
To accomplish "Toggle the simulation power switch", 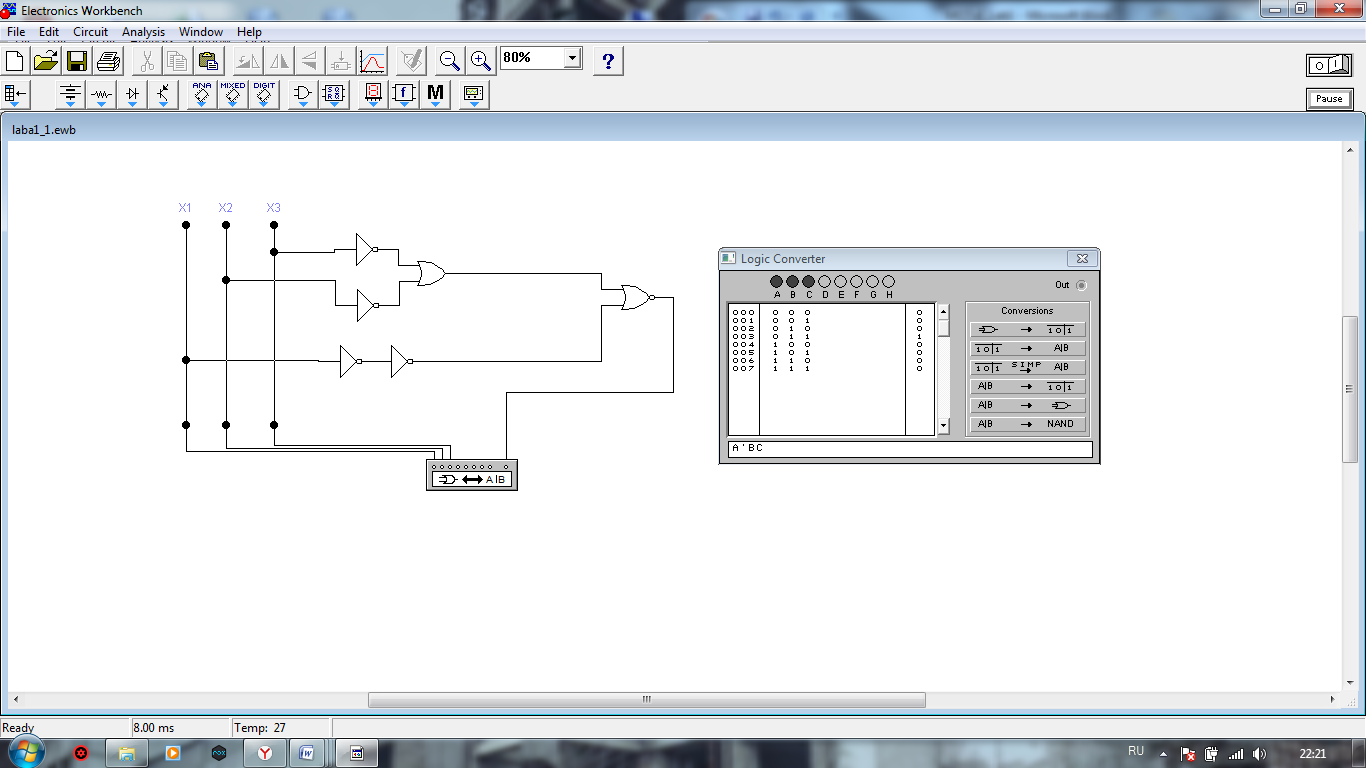I will (1329, 65).
